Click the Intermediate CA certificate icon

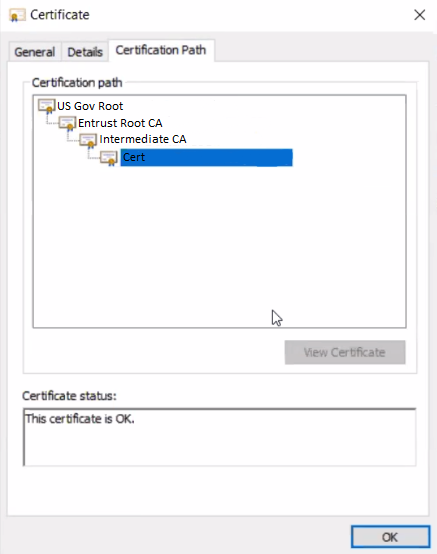[88, 140]
